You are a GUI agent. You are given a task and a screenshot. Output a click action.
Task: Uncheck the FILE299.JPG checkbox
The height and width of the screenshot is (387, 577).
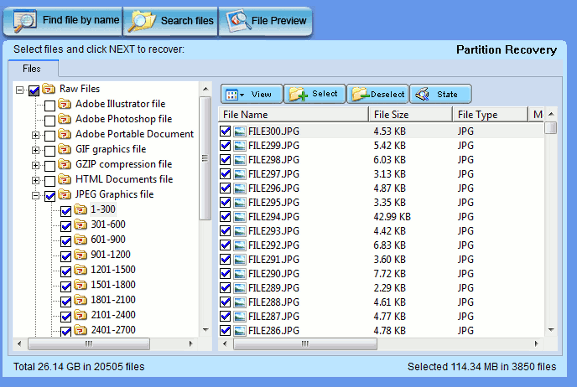point(225,146)
